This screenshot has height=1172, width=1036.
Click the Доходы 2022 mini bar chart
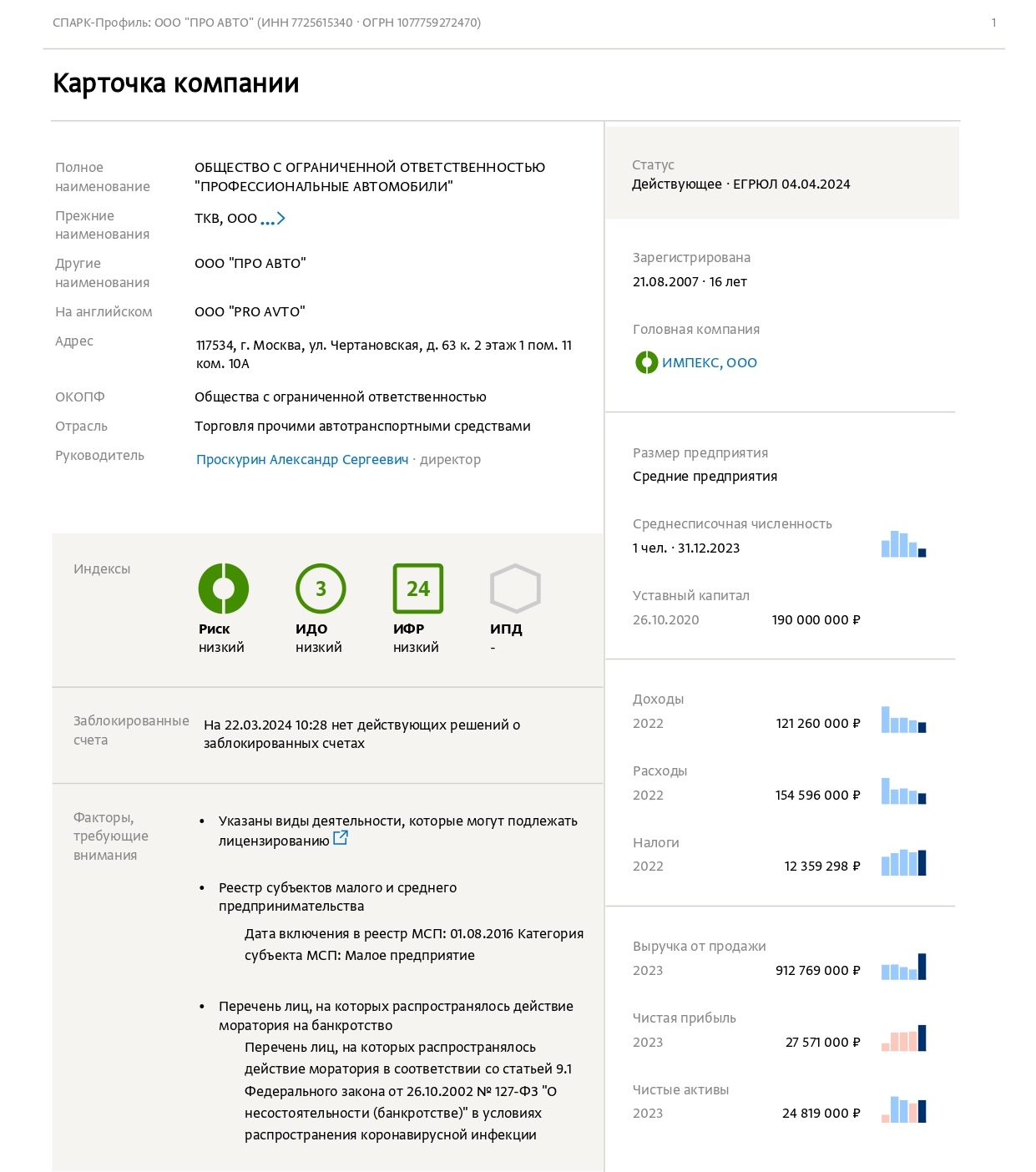(x=903, y=720)
